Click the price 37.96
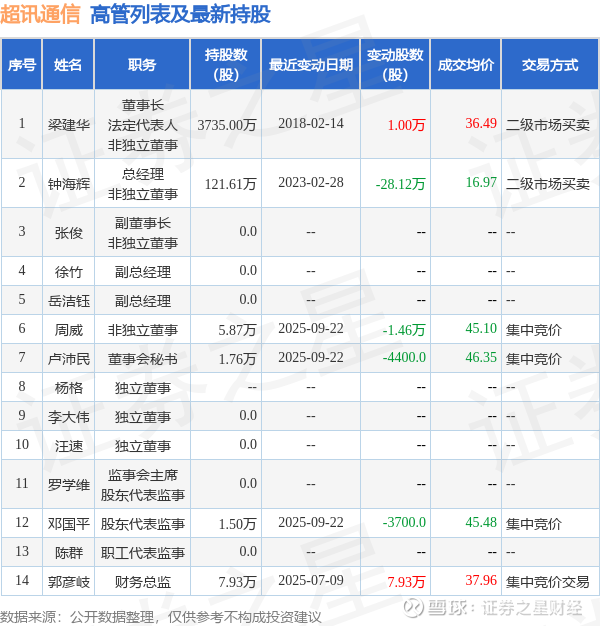This screenshot has width=600, height=626. point(481,580)
